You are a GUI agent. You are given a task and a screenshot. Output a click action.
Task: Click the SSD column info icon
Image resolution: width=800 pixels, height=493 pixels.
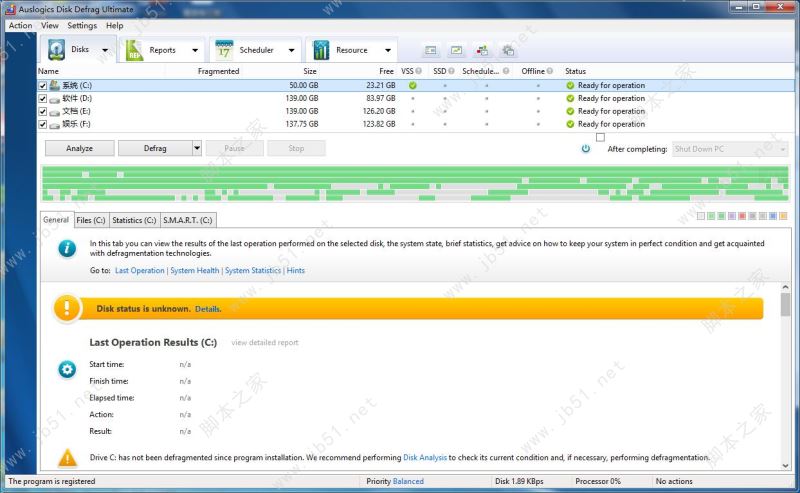tap(452, 71)
